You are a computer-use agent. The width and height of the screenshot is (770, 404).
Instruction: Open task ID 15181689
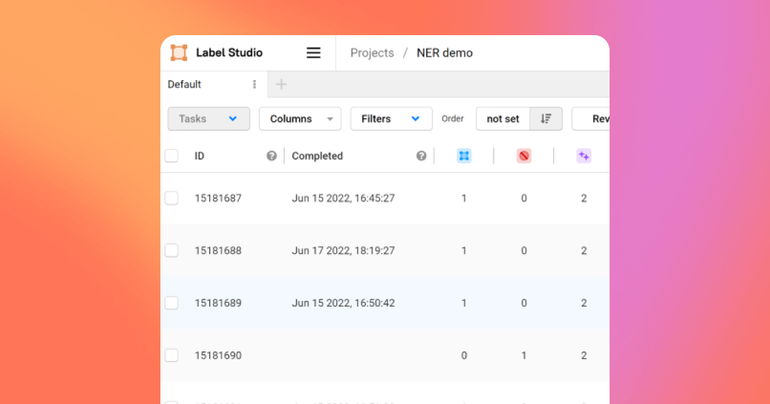coord(218,303)
